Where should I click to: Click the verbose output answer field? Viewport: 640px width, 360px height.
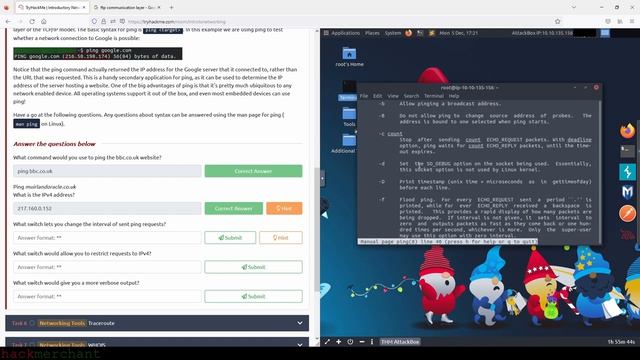(107, 296)
